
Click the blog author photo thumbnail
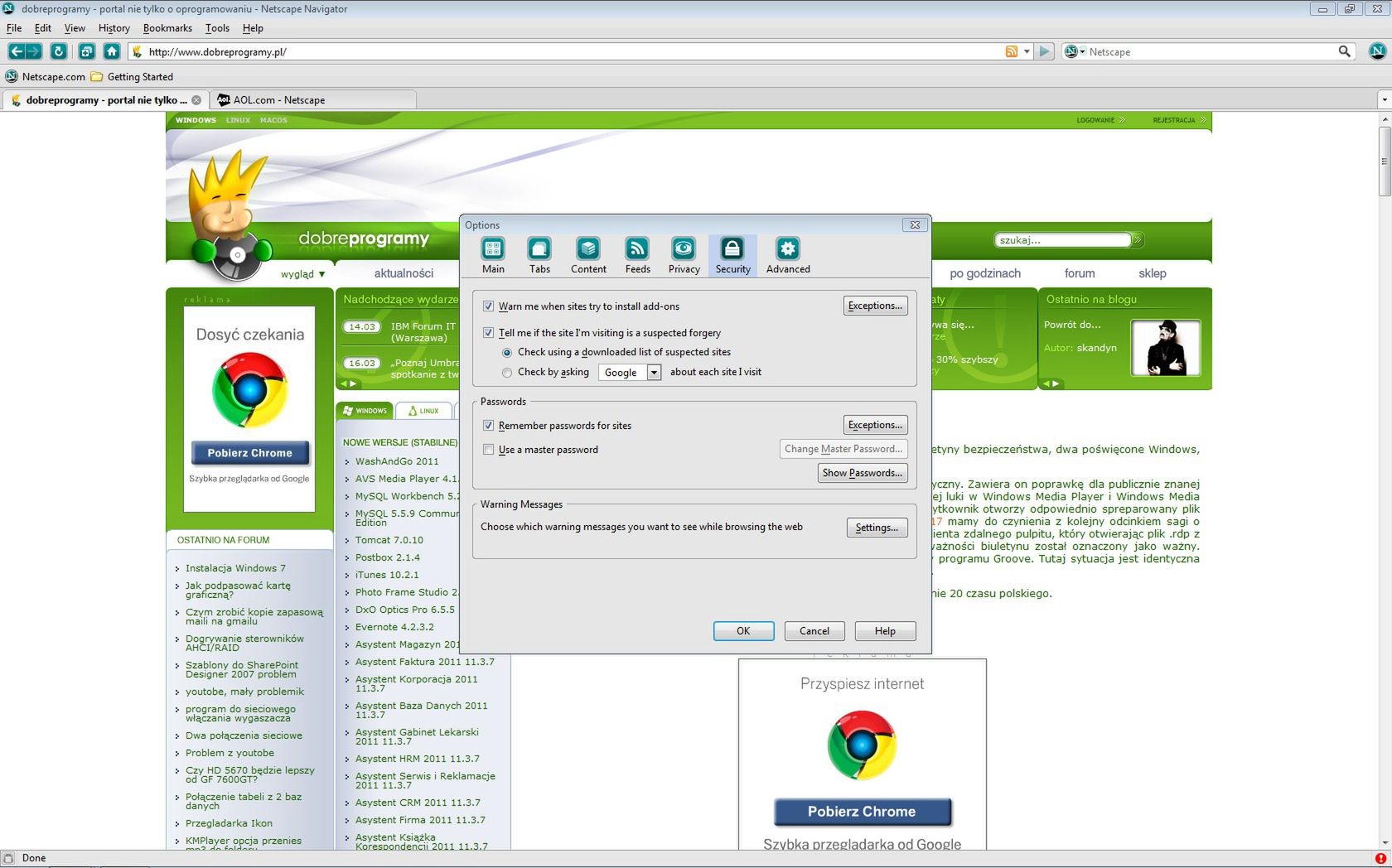coord(1166,348)
